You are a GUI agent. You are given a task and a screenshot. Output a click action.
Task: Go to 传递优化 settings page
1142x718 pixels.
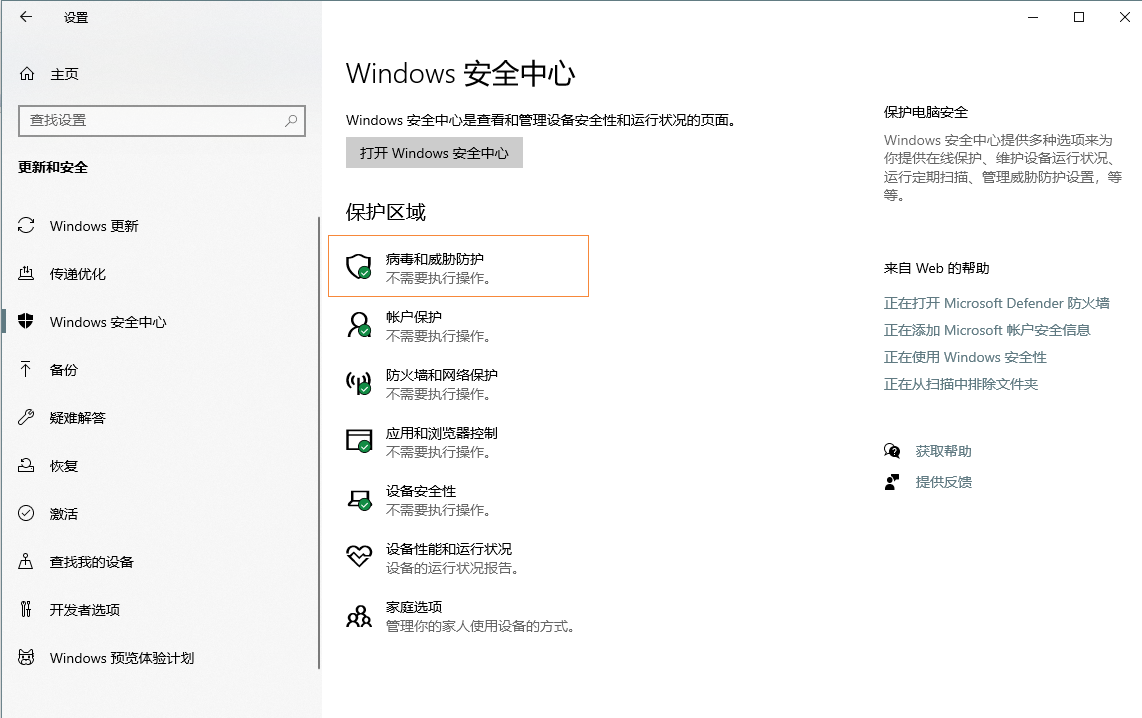pos(77,274)
